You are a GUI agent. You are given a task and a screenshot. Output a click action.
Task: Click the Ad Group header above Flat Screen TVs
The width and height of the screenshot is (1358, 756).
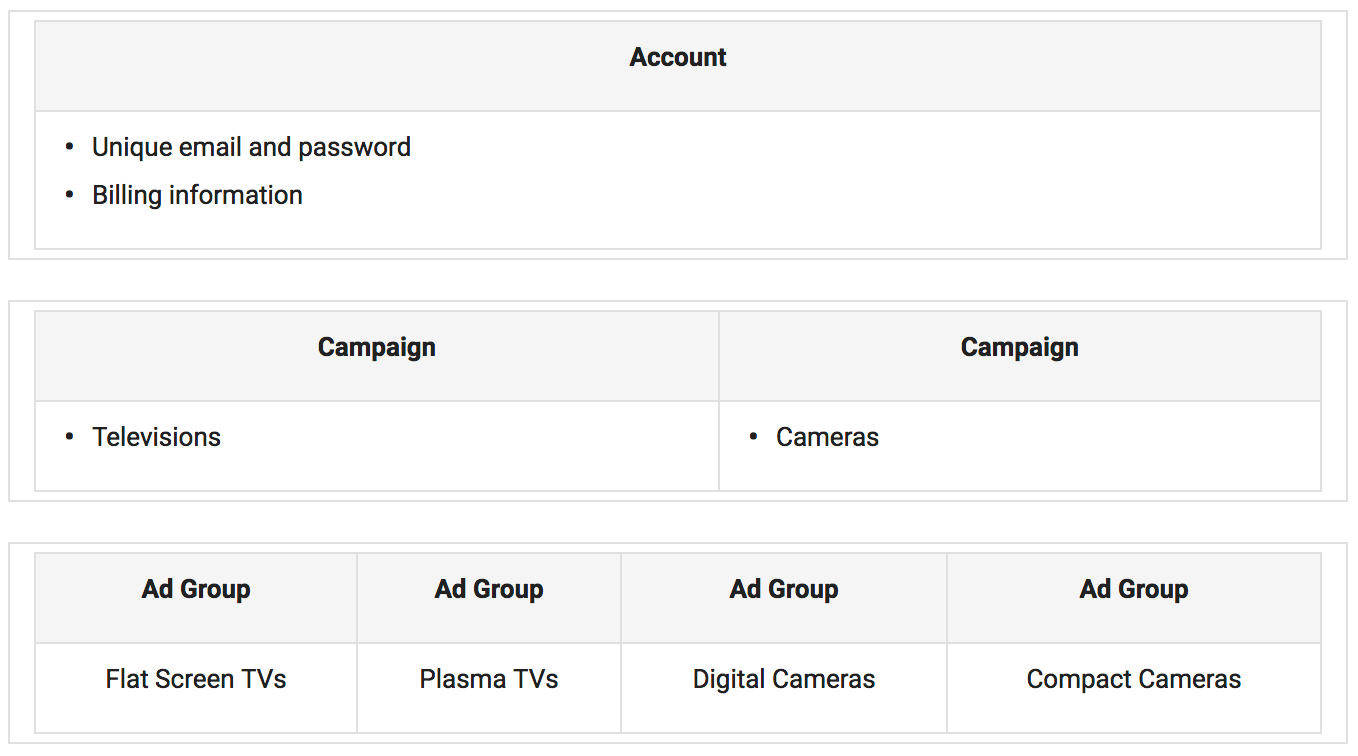(196, 590)
